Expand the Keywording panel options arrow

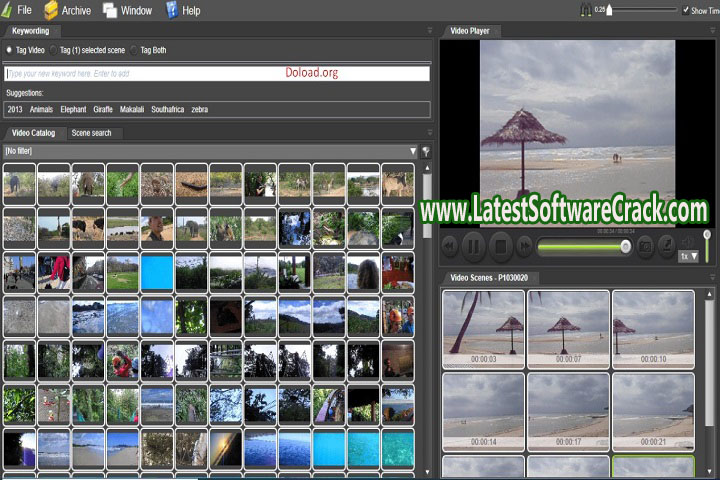click(430, 31)
